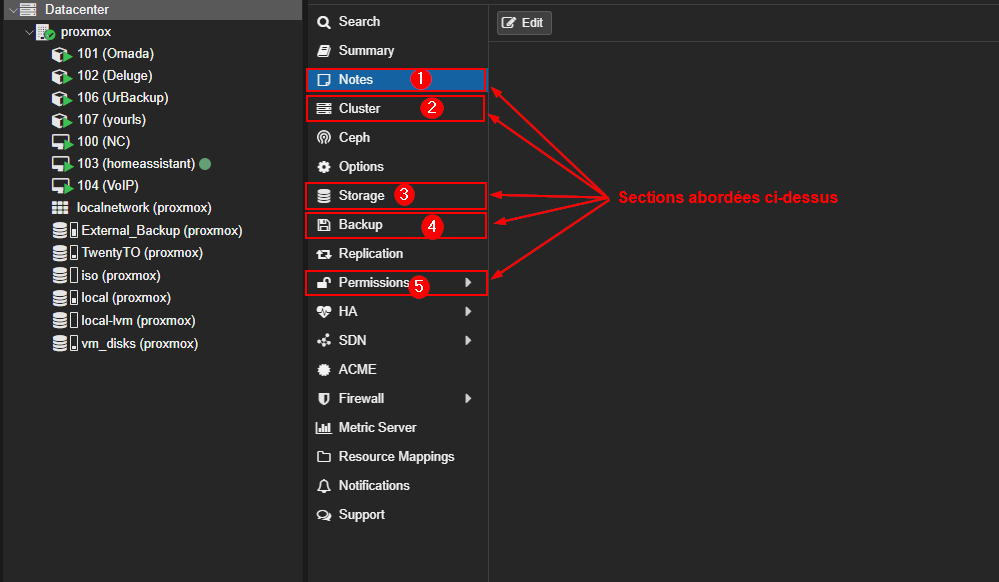Click the Notifications bell icon

(x=323, y=486)
